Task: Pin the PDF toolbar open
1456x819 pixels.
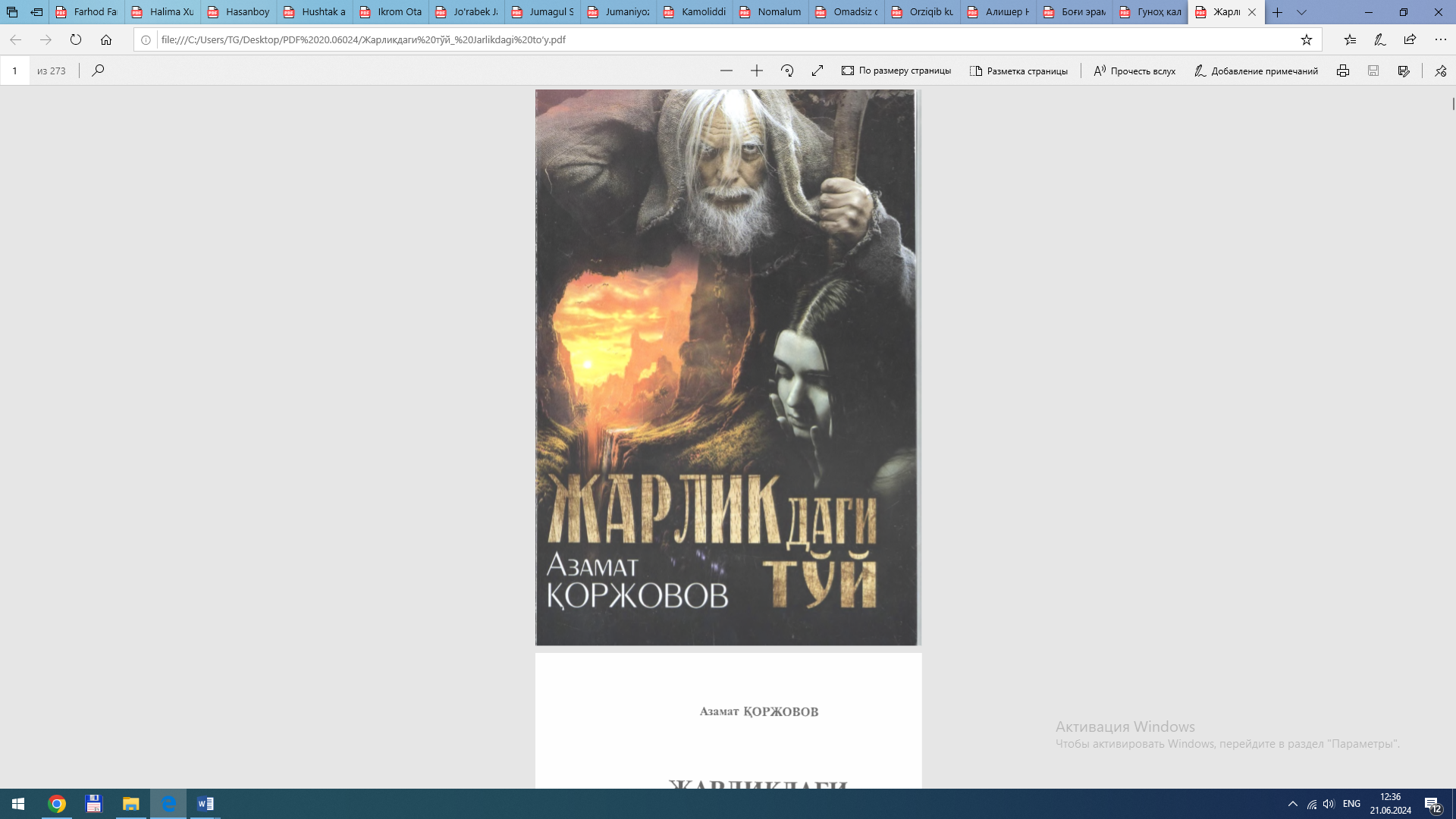Action: pos(1440,71)
